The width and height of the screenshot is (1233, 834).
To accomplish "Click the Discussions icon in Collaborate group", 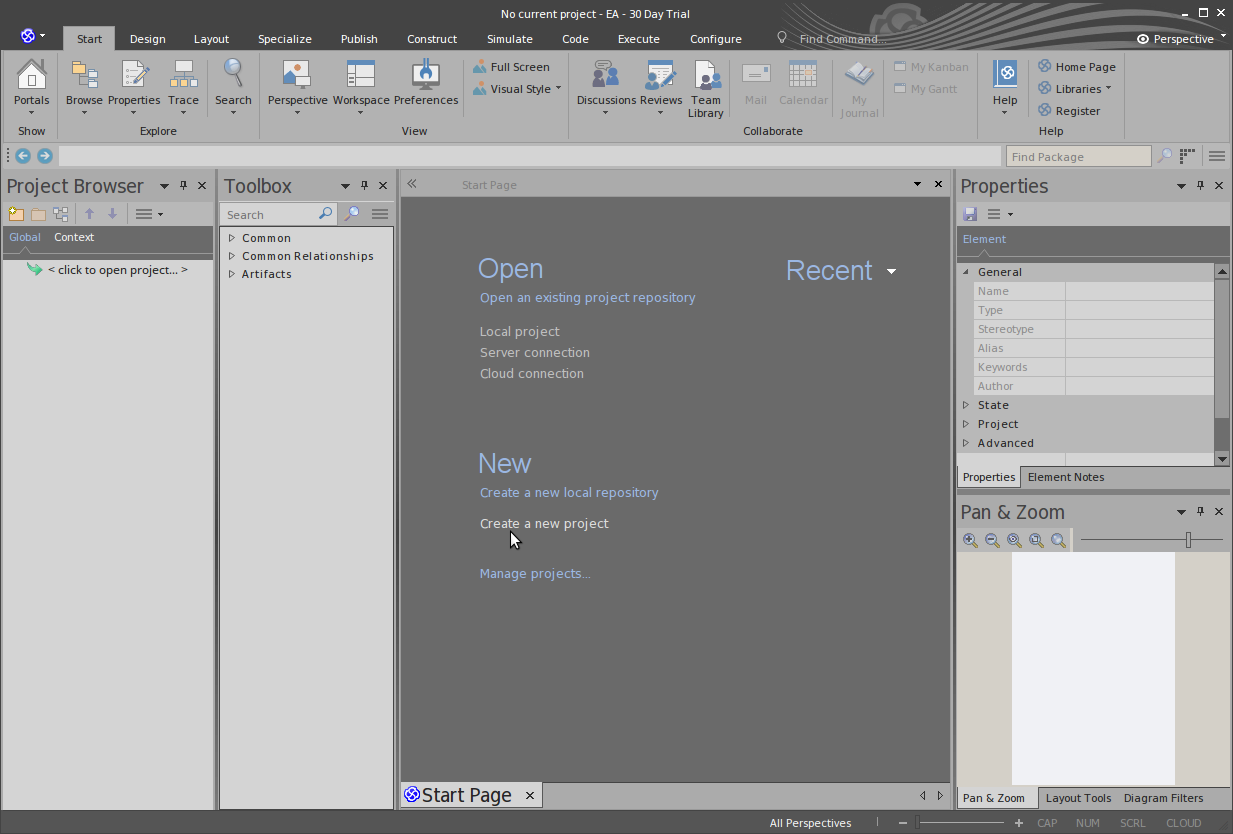I will pyautogui.click(x=606, y=76).
